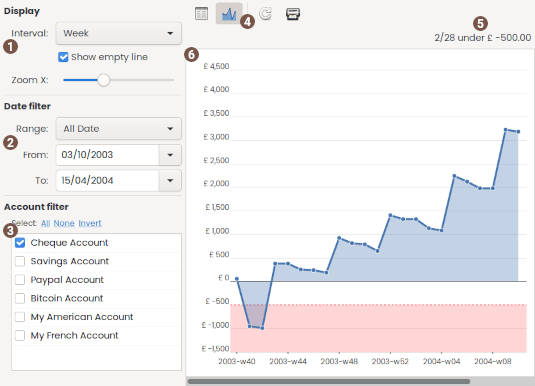Click the horizontal chart scrollbar
Screen dimensions: 535x386
point(329,381)
